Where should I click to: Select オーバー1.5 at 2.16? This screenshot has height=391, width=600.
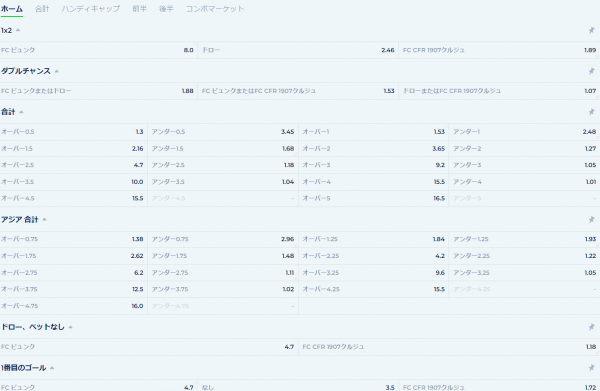[73, 148]
